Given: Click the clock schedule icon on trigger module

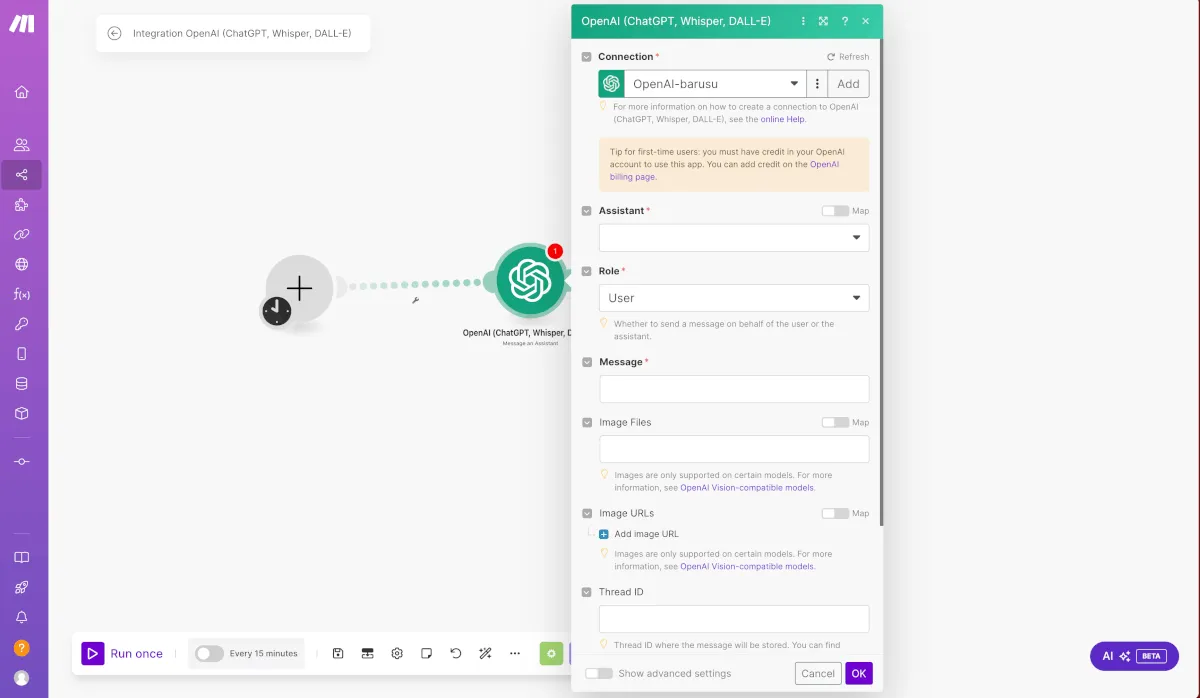Looking at the screenshot, I should (277, 311).
